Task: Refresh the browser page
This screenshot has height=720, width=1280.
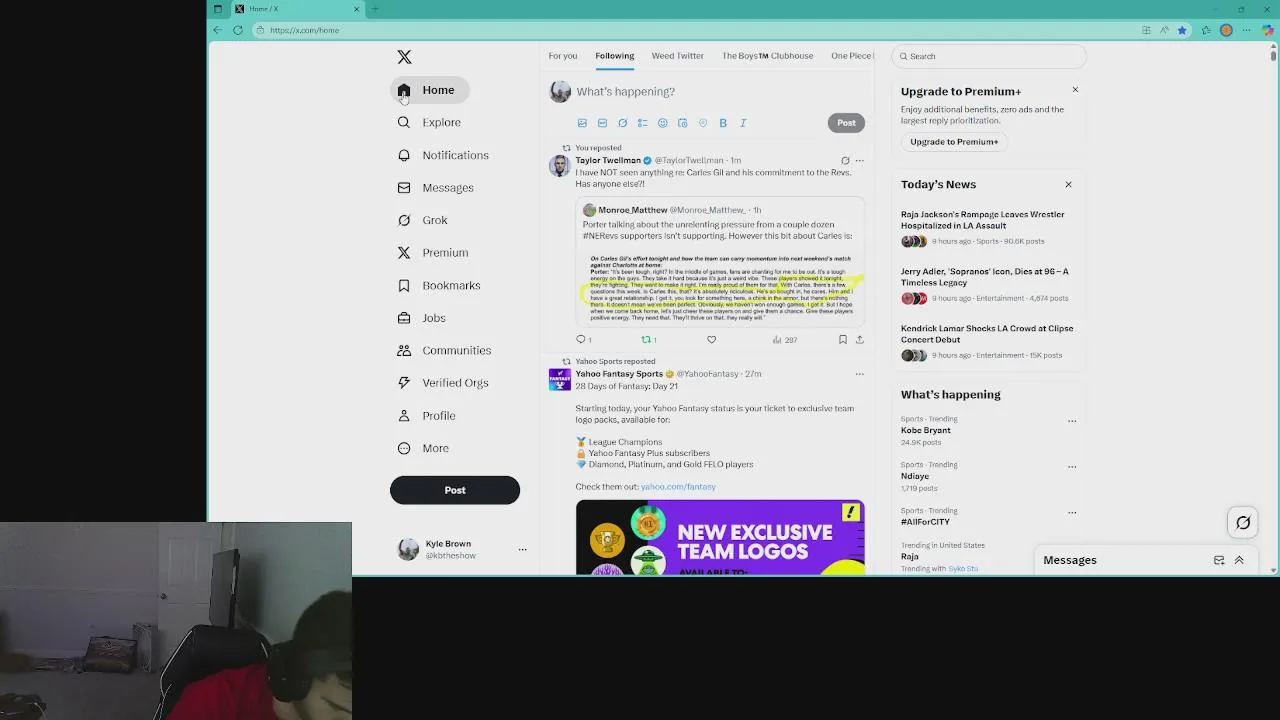Action: (x=238, y=30)
